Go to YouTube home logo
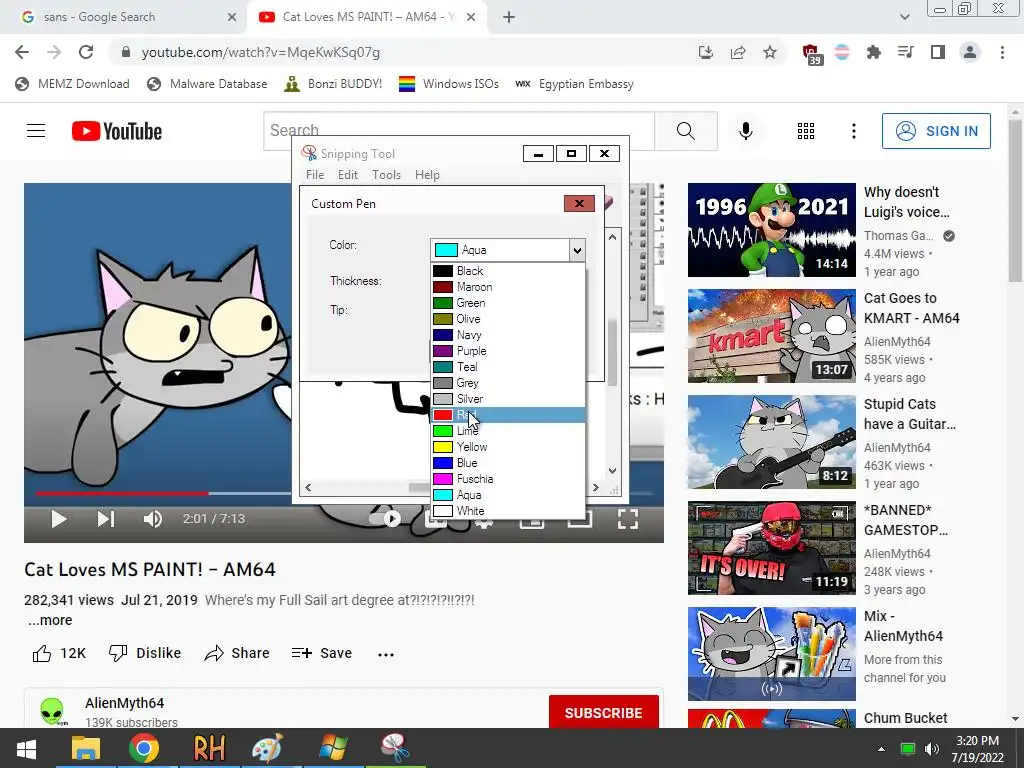1024x768 pixels. (x=117, y=131)
